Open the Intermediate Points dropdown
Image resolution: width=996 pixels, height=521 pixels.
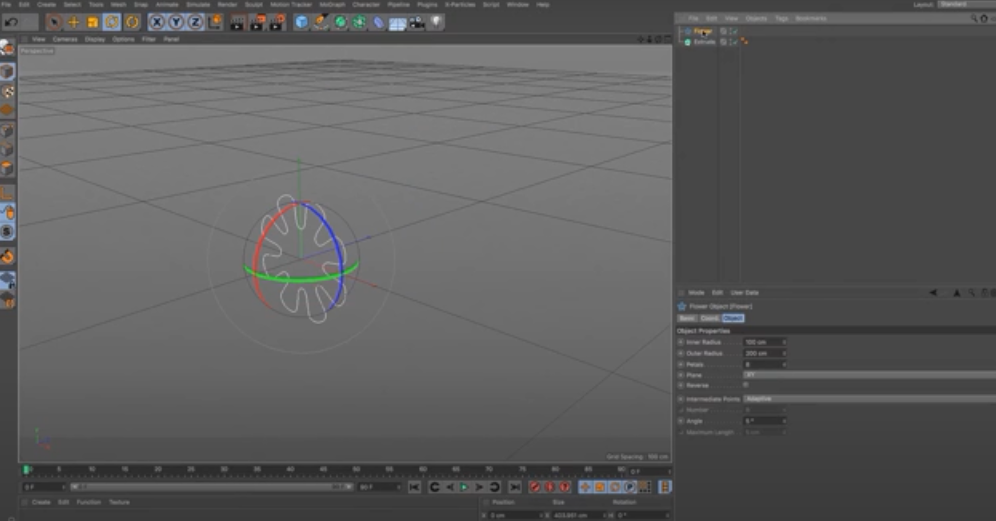(869, 399)
